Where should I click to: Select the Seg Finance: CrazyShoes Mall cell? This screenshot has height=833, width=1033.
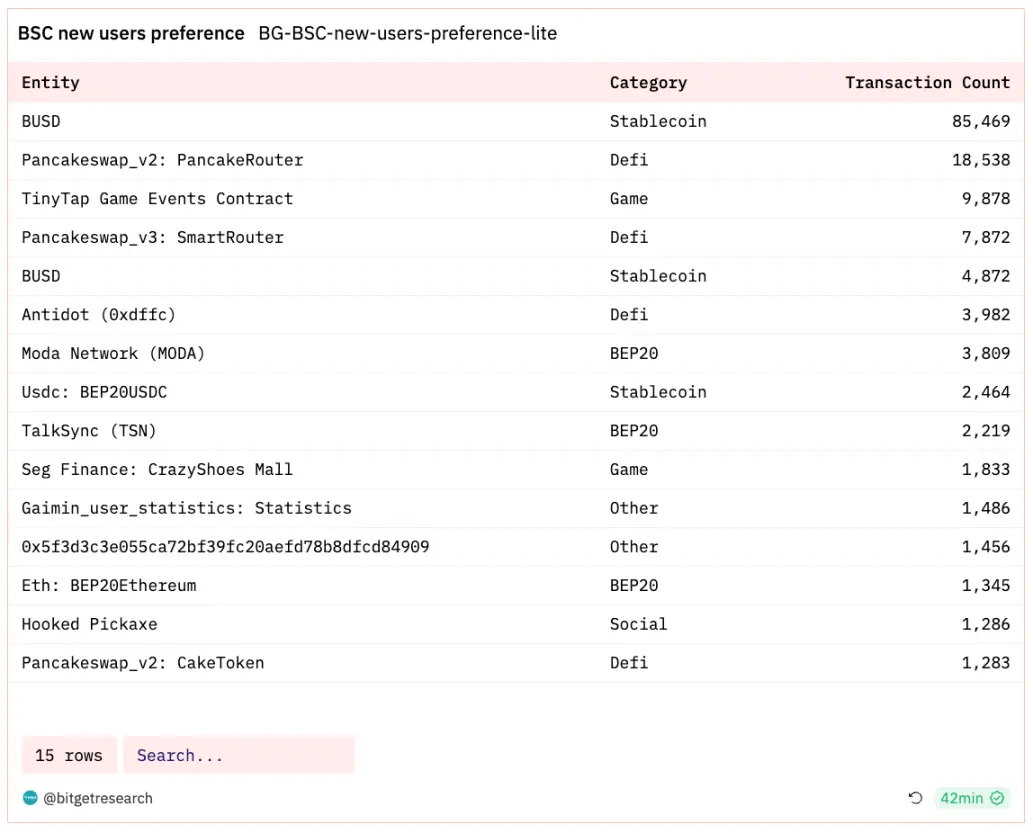(157, 469)
